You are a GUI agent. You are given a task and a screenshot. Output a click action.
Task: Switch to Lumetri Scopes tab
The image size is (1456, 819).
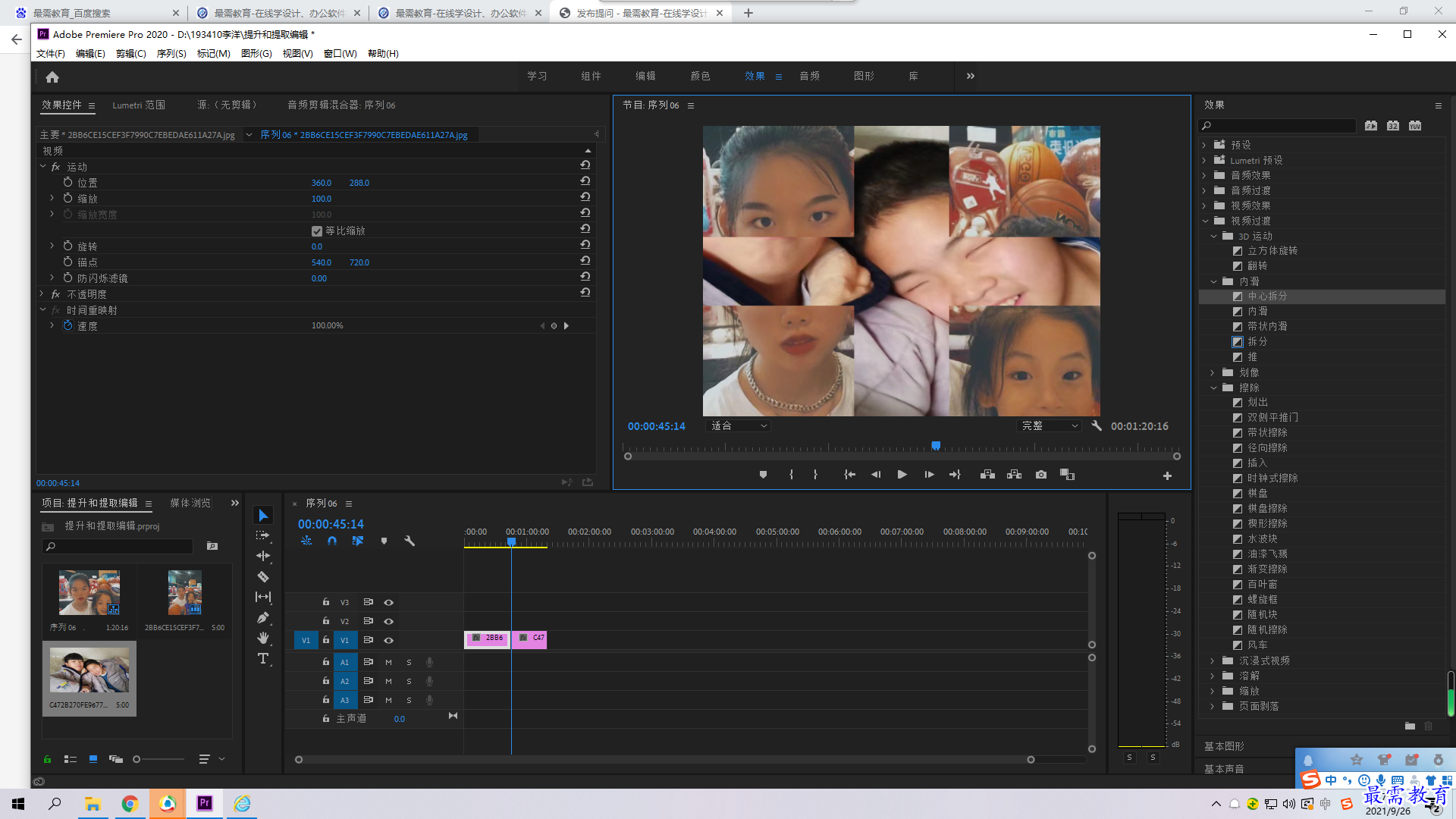click(x=139, y=105)
